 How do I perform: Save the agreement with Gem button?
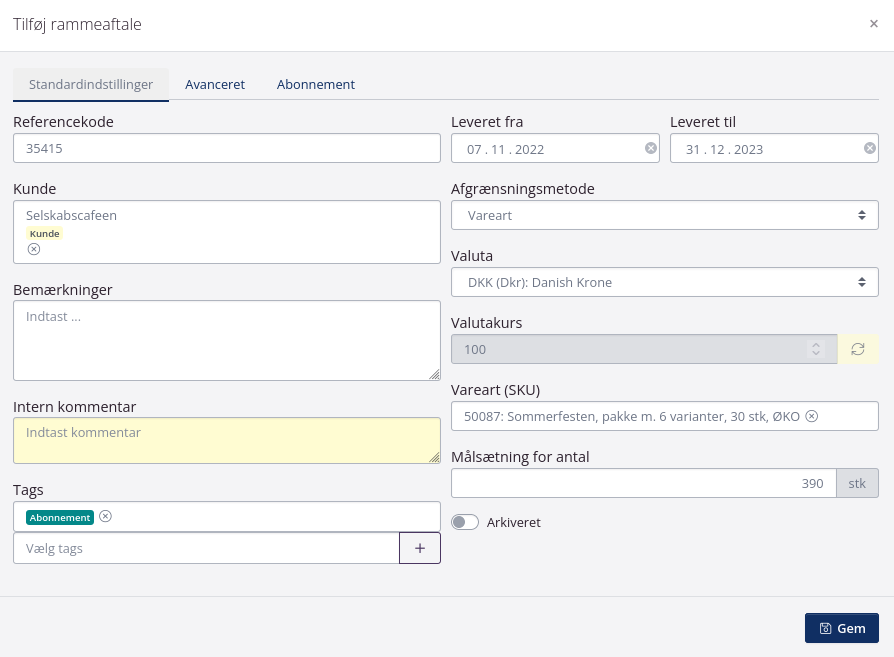point(841,628)
